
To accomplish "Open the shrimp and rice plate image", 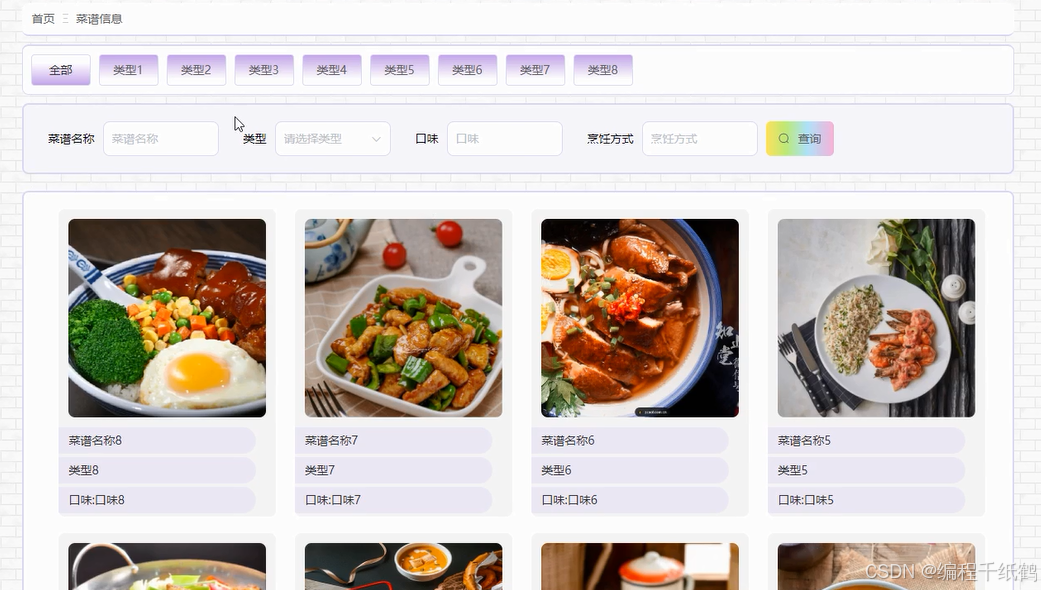I will tap(876, 318).
